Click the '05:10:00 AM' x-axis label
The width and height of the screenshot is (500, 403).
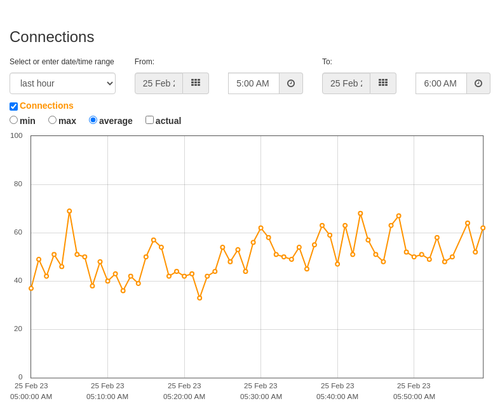[107, 397]
